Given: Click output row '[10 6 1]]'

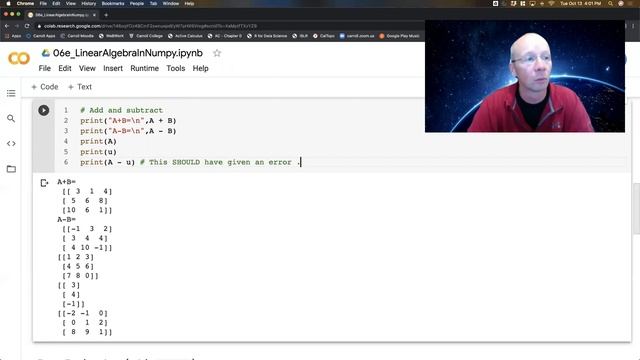Looking at the screenshot, I should (x=87, y=210).
